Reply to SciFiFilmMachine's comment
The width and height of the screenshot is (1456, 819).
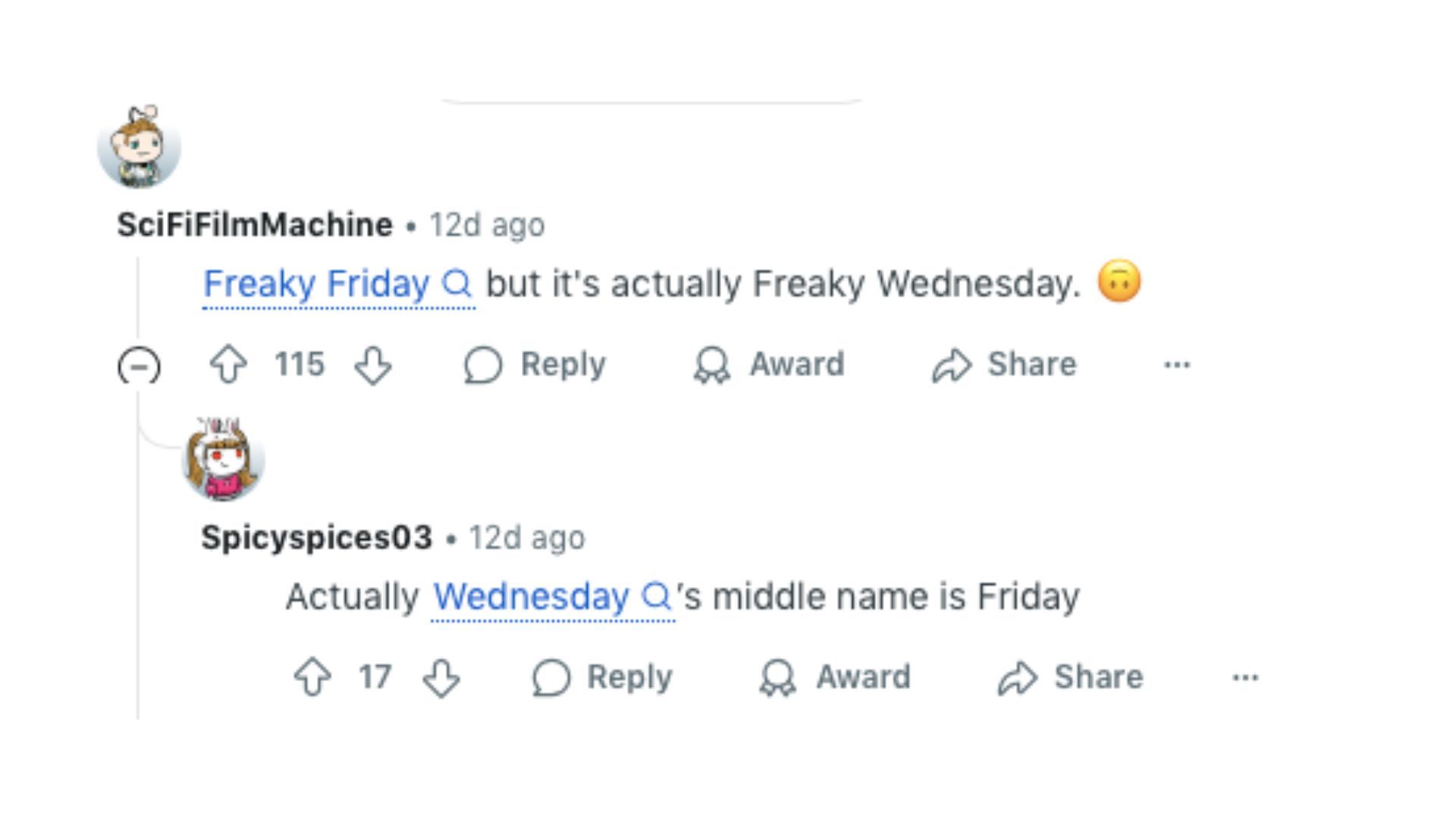[535, 365]
